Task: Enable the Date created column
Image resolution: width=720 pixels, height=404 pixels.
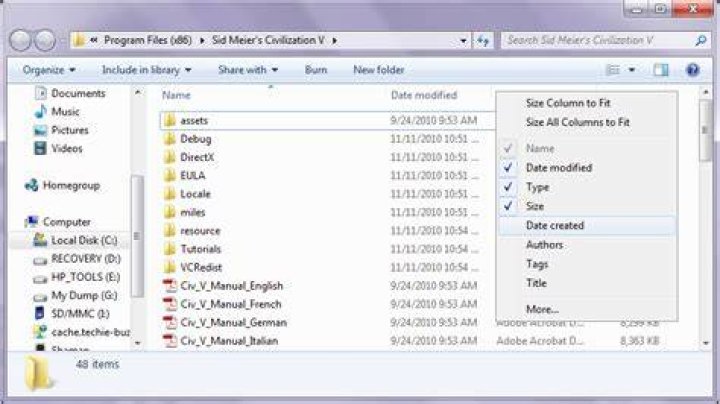Action: point(587,225)
